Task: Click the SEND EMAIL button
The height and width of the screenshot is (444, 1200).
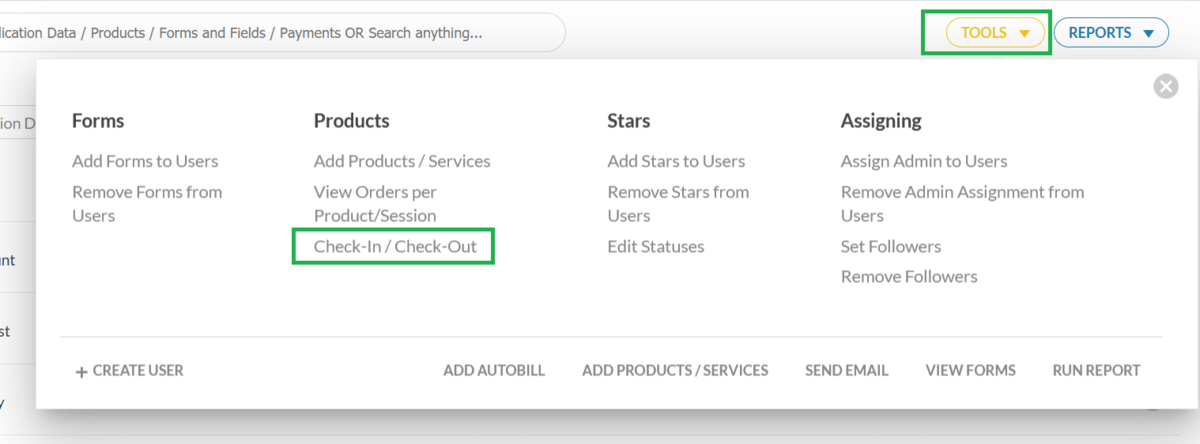Action: [846, 370]
